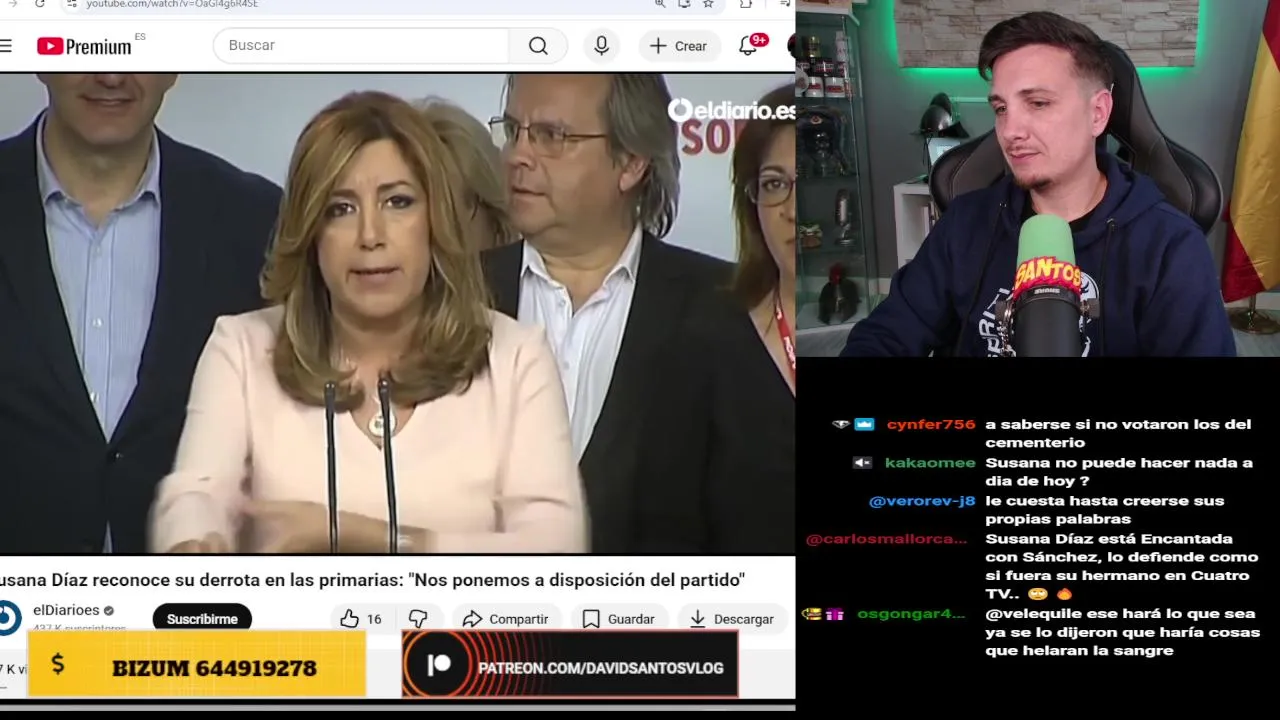Focus the Buscar search field

(361, 45)
